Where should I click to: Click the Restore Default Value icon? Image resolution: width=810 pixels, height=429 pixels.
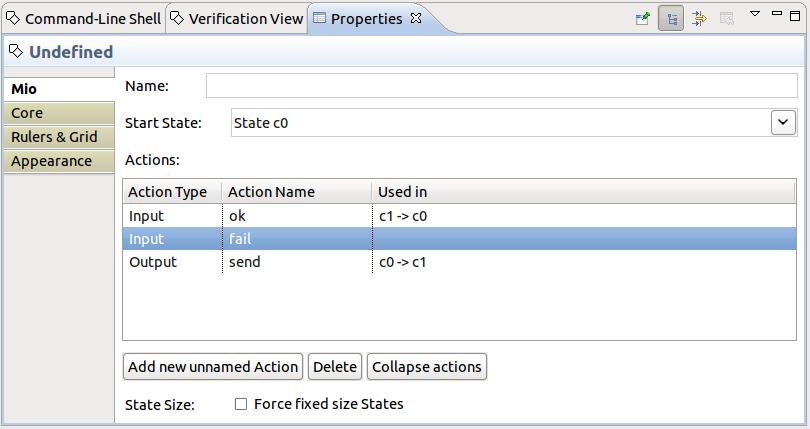726,18
